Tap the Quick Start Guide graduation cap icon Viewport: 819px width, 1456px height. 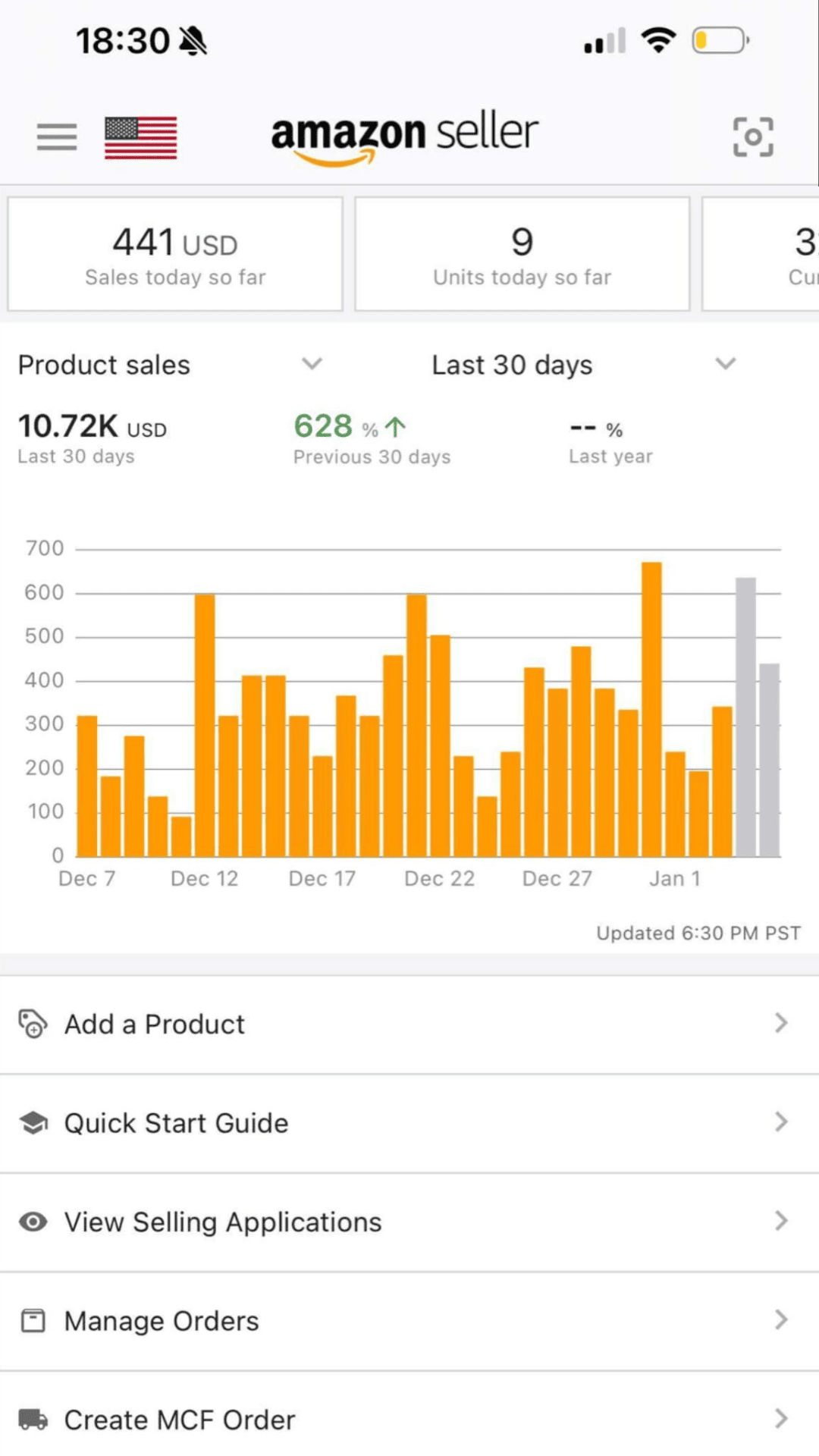click(x=33, y=1122)
